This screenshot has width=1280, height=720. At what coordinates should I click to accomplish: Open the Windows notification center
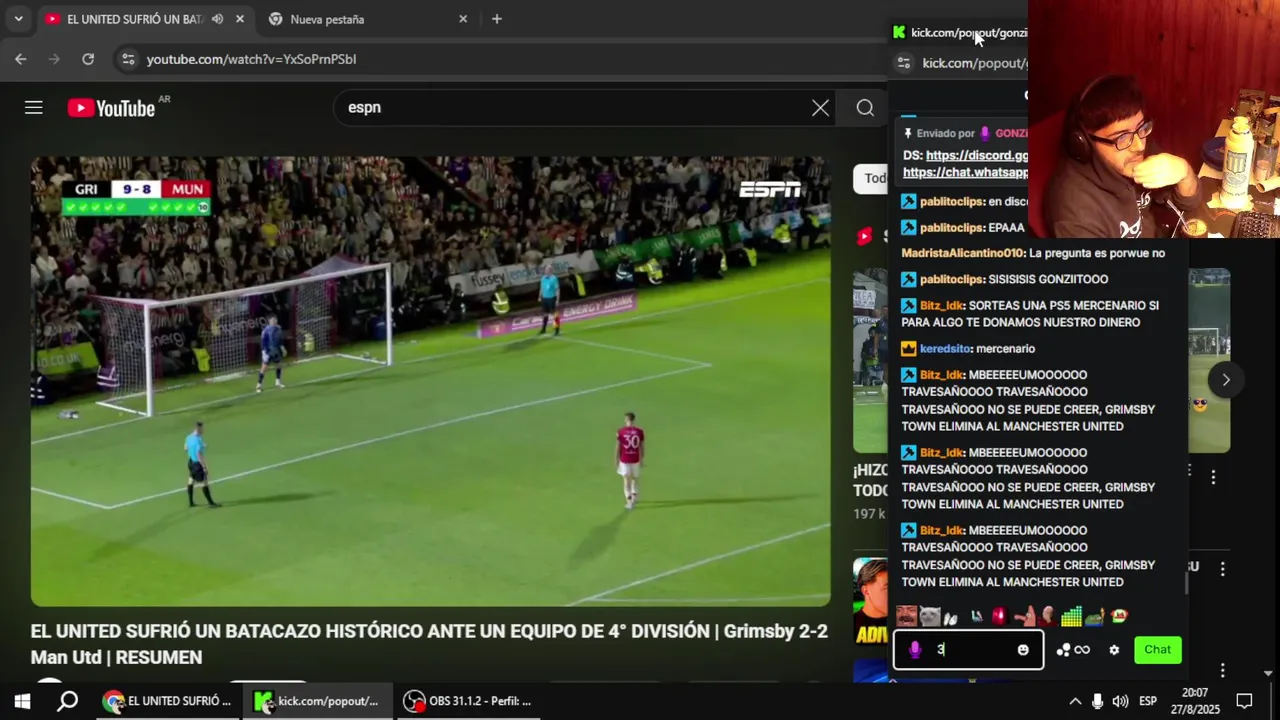1245,701
